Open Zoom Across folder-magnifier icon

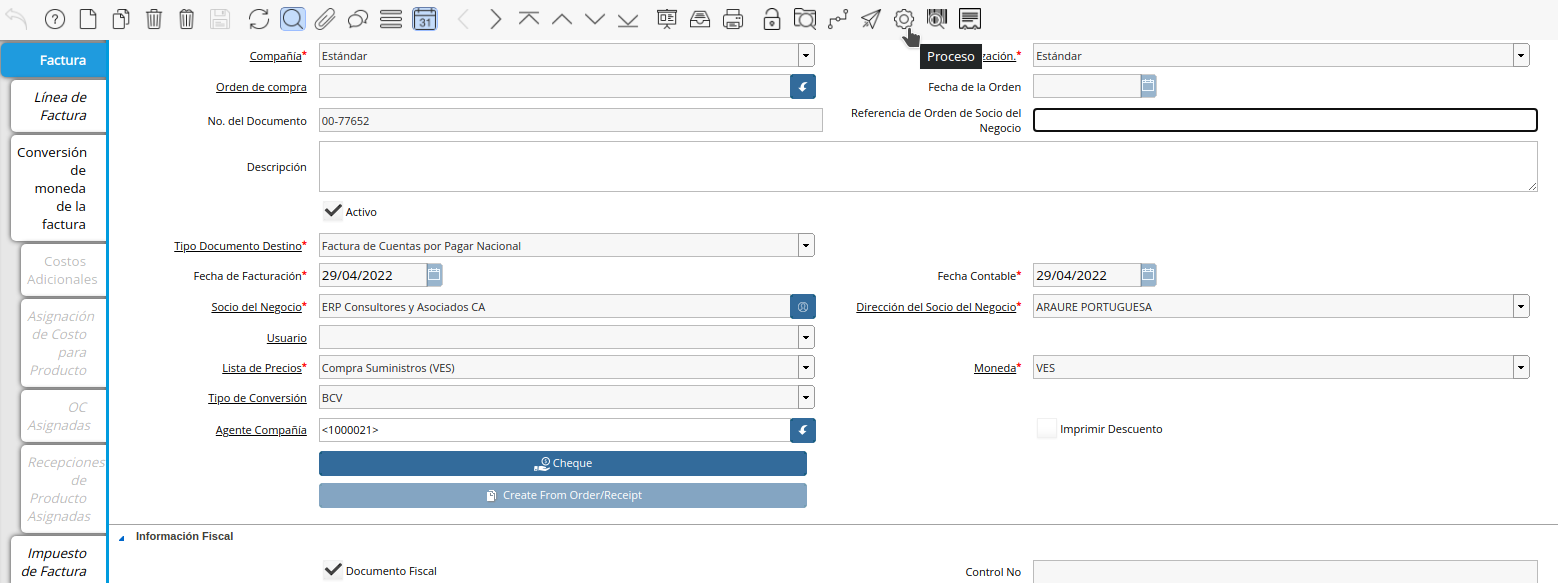click(805, 19)
